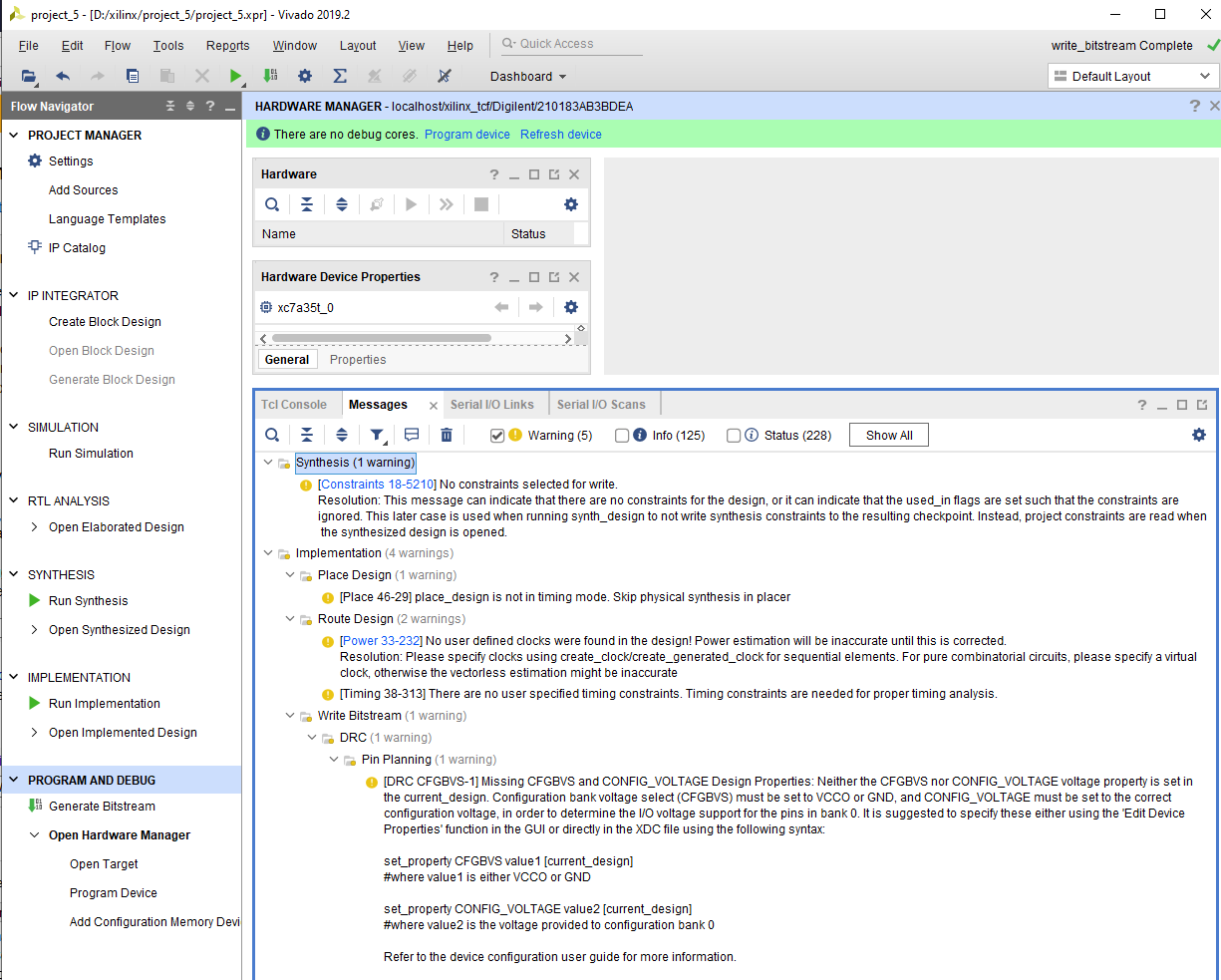
Task: Click the help icon in Hardware Manager header
Action: (x=1195, y=106)
